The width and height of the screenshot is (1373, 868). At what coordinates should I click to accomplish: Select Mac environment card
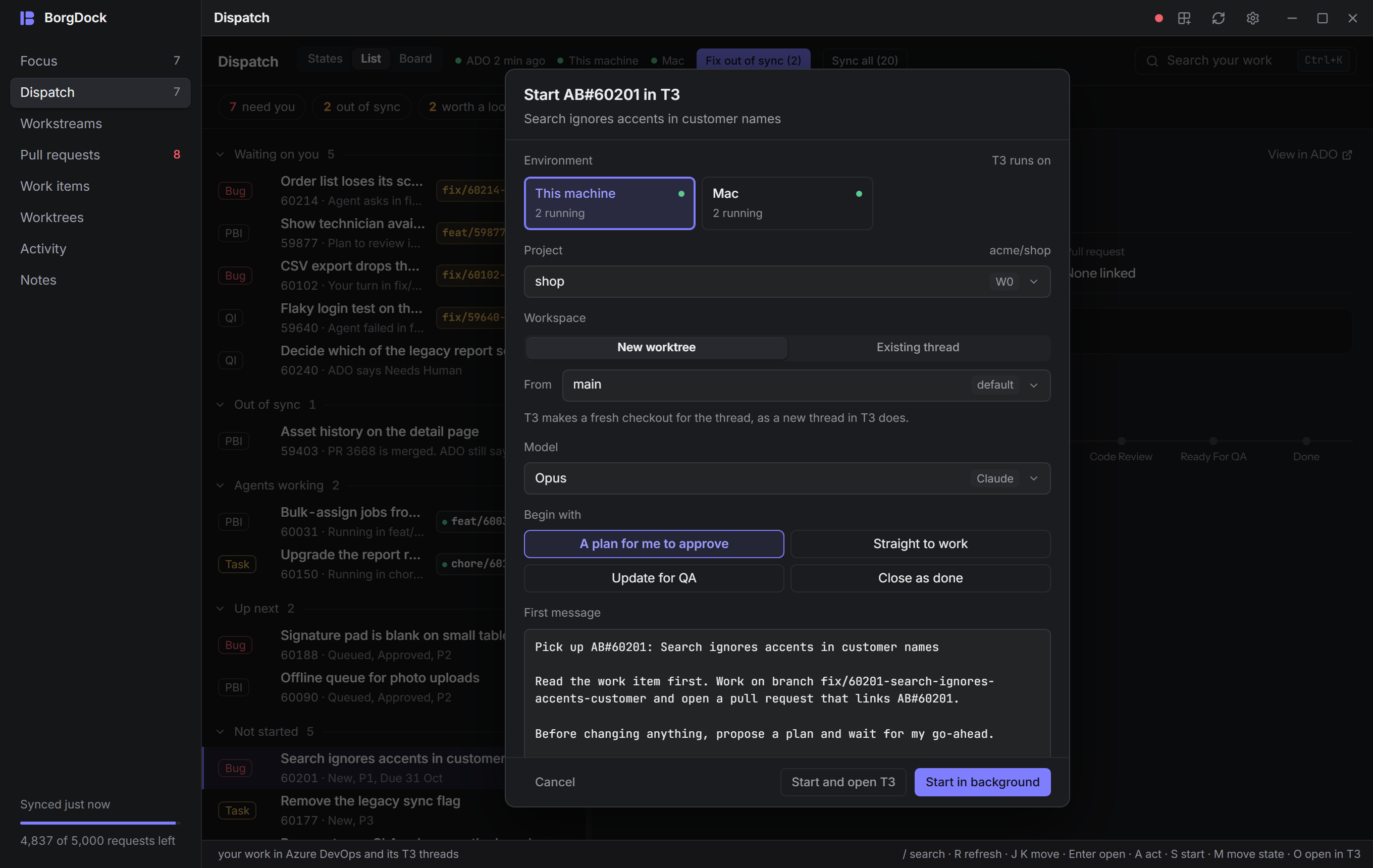click(787, 203)
